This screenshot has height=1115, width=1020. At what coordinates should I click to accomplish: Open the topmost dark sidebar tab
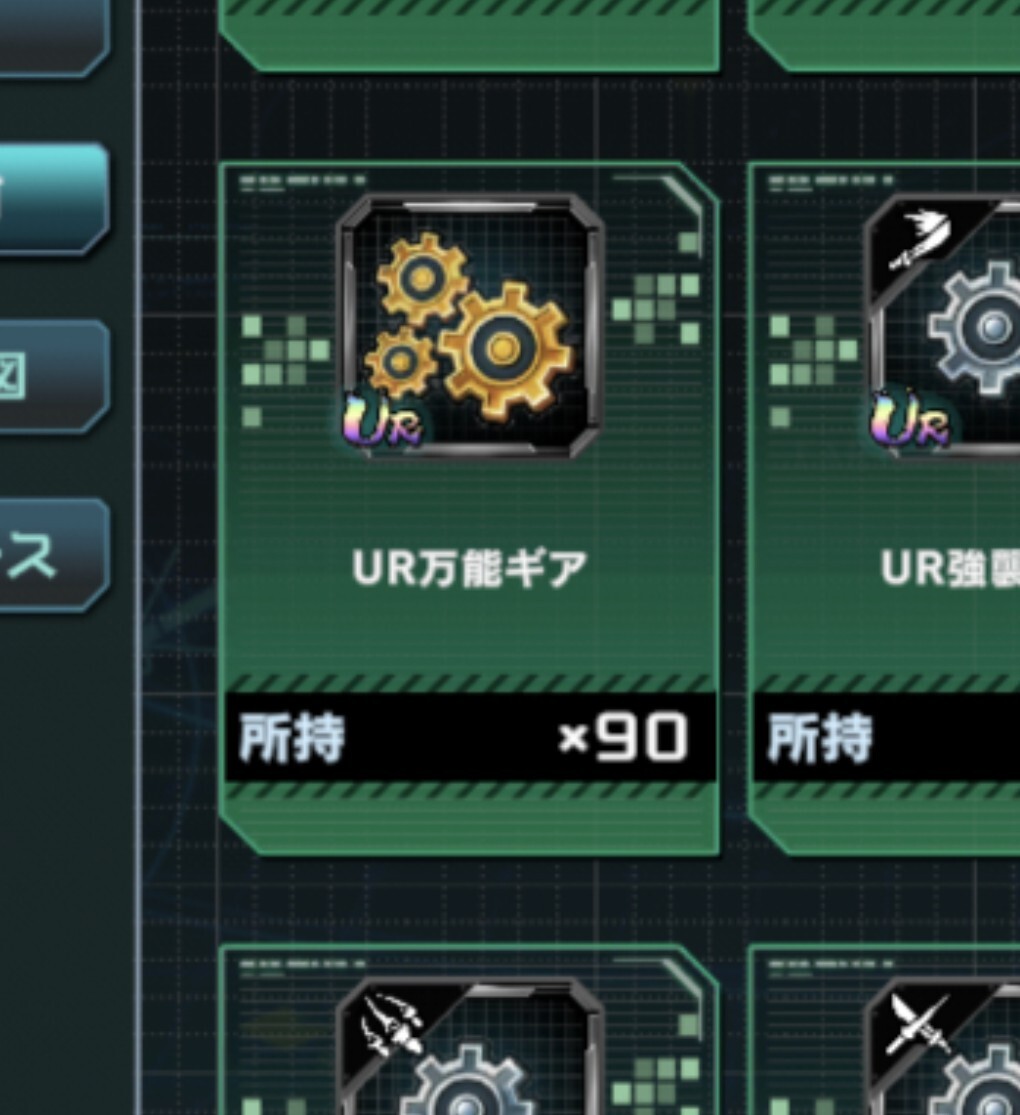[54, 36]
